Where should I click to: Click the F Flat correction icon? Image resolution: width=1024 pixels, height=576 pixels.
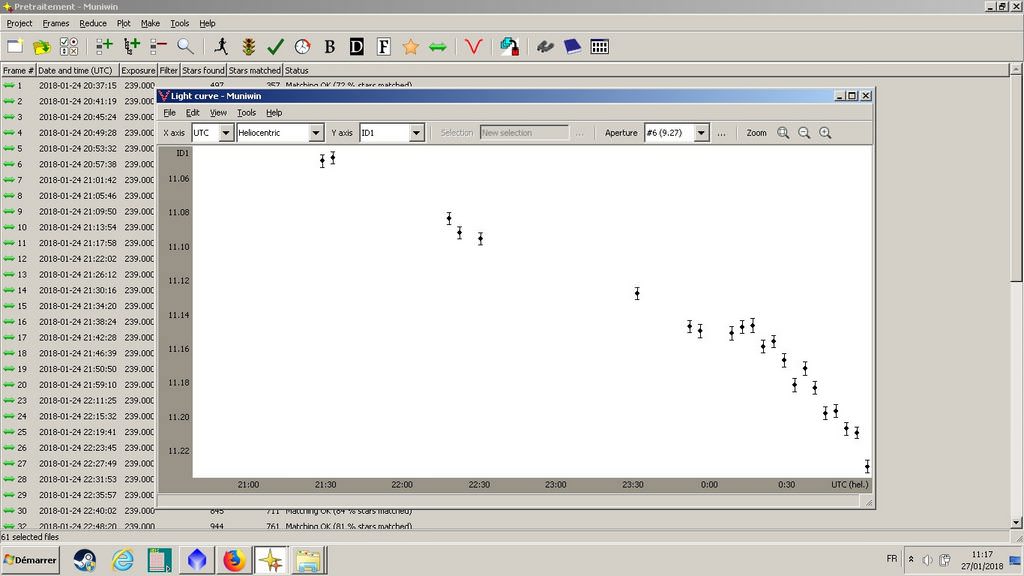tap(383, 46)
